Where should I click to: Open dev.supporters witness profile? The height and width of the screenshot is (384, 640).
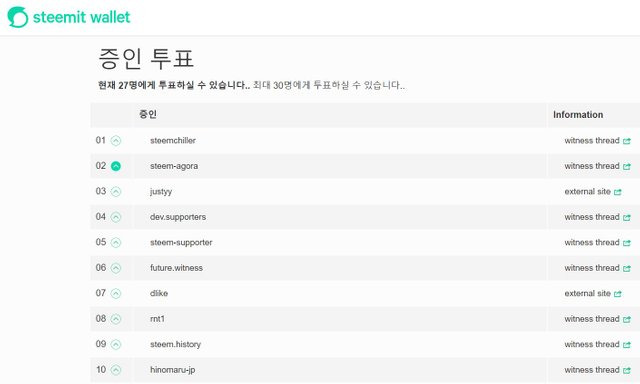pyautogui.click(x=178, y=217)
